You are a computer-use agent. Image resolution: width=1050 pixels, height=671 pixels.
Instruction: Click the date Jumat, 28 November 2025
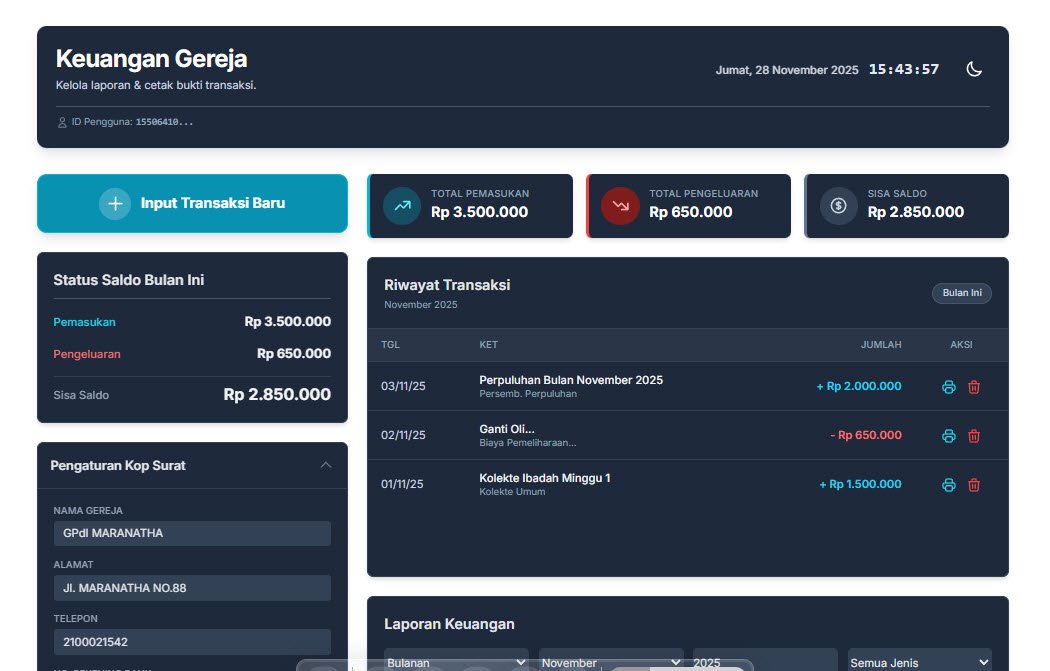[x=787, y=70]
